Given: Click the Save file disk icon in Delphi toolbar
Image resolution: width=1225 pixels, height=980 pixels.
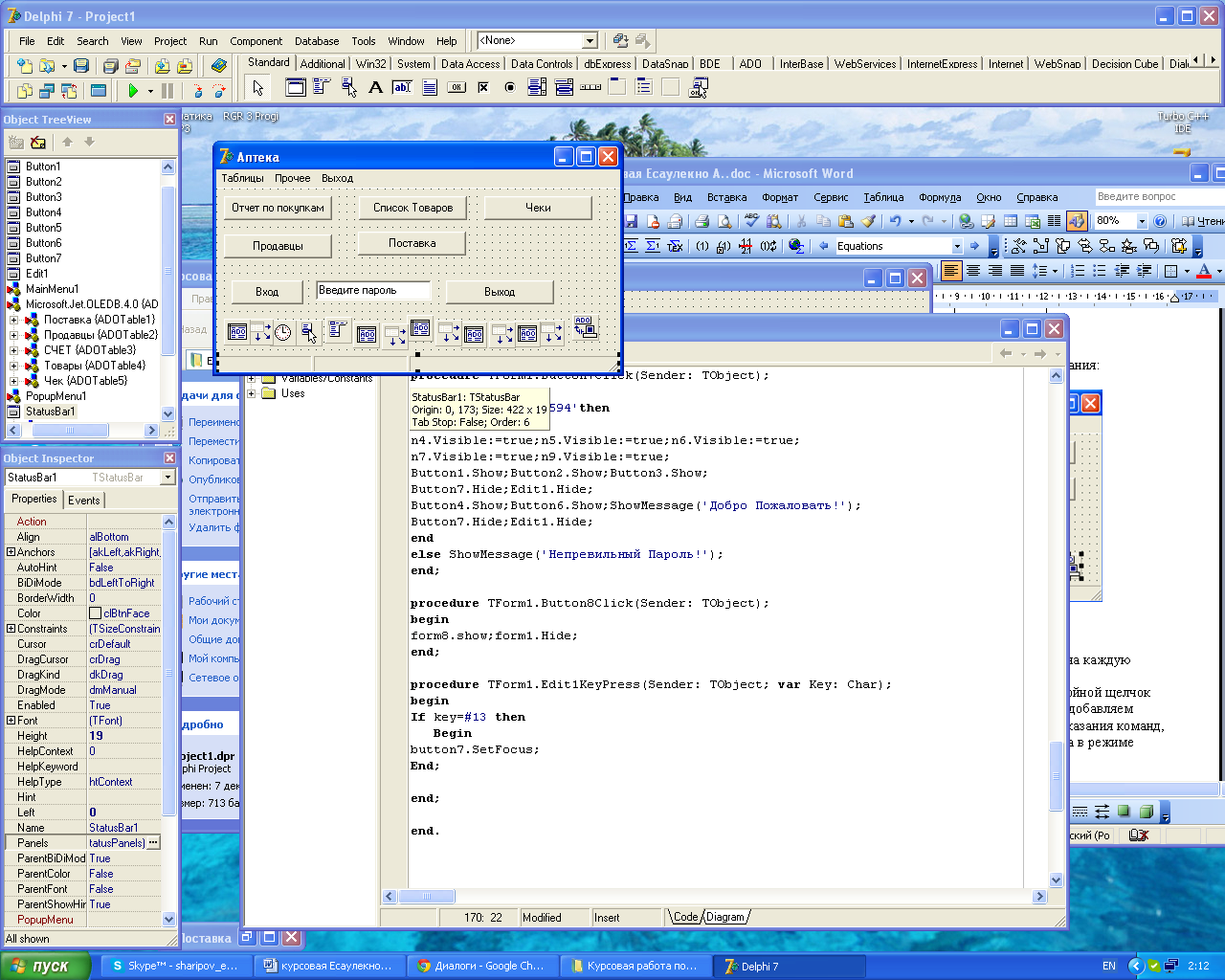Looking at the screenshot, I should 81,66.
